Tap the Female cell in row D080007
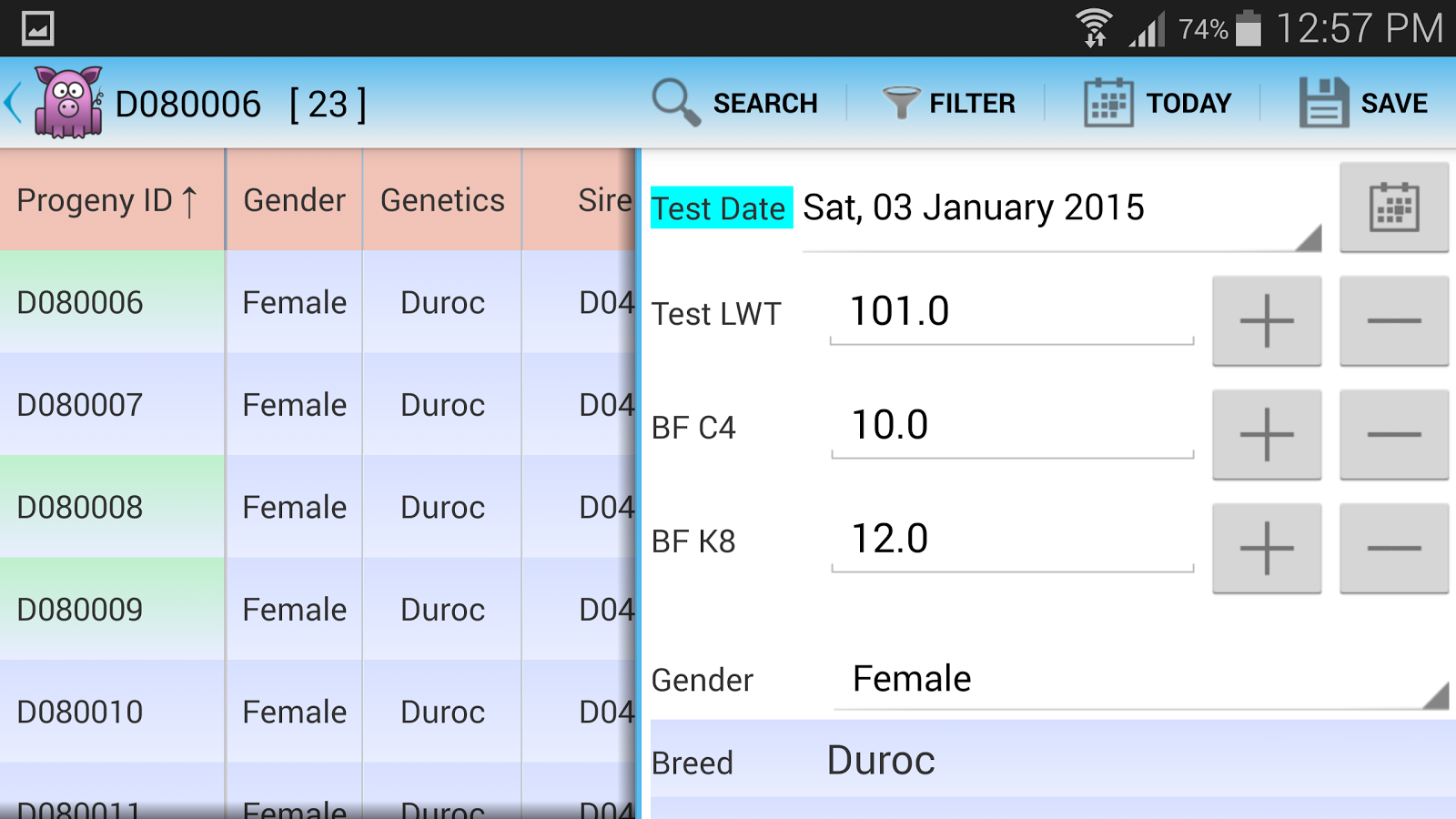1456x819 pixels. click(294, 404)
